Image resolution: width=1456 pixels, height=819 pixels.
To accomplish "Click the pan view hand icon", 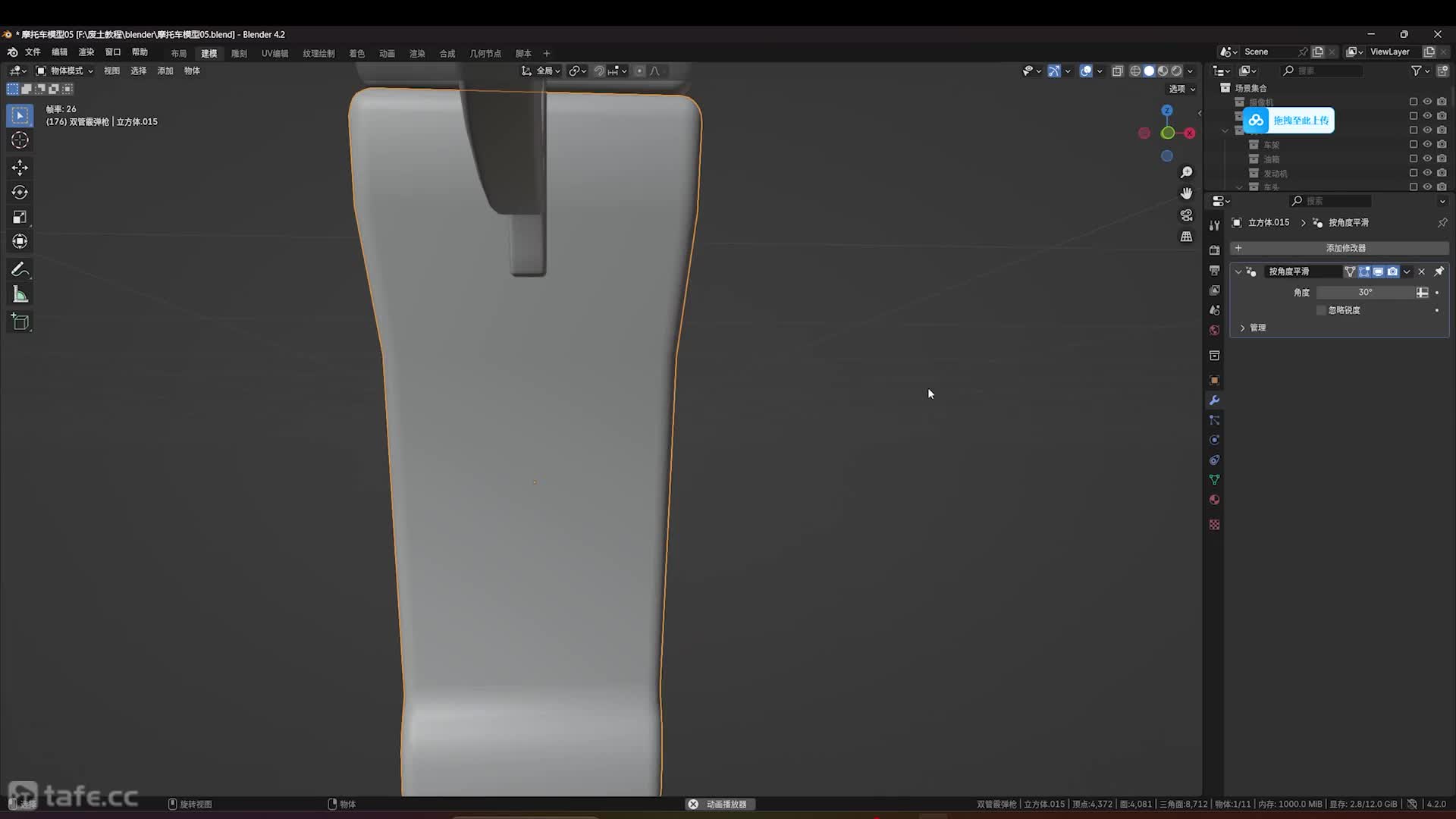I will click(x=1186, y=193).
